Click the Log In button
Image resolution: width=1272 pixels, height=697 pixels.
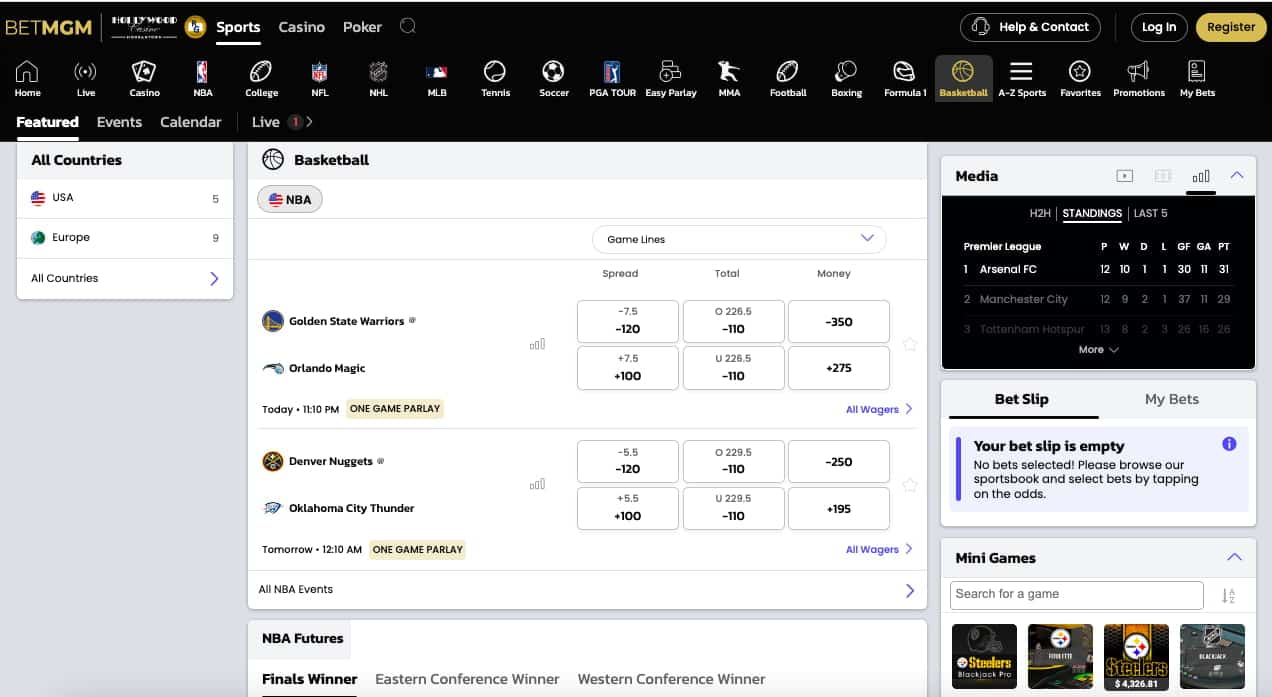(1159, 27)
